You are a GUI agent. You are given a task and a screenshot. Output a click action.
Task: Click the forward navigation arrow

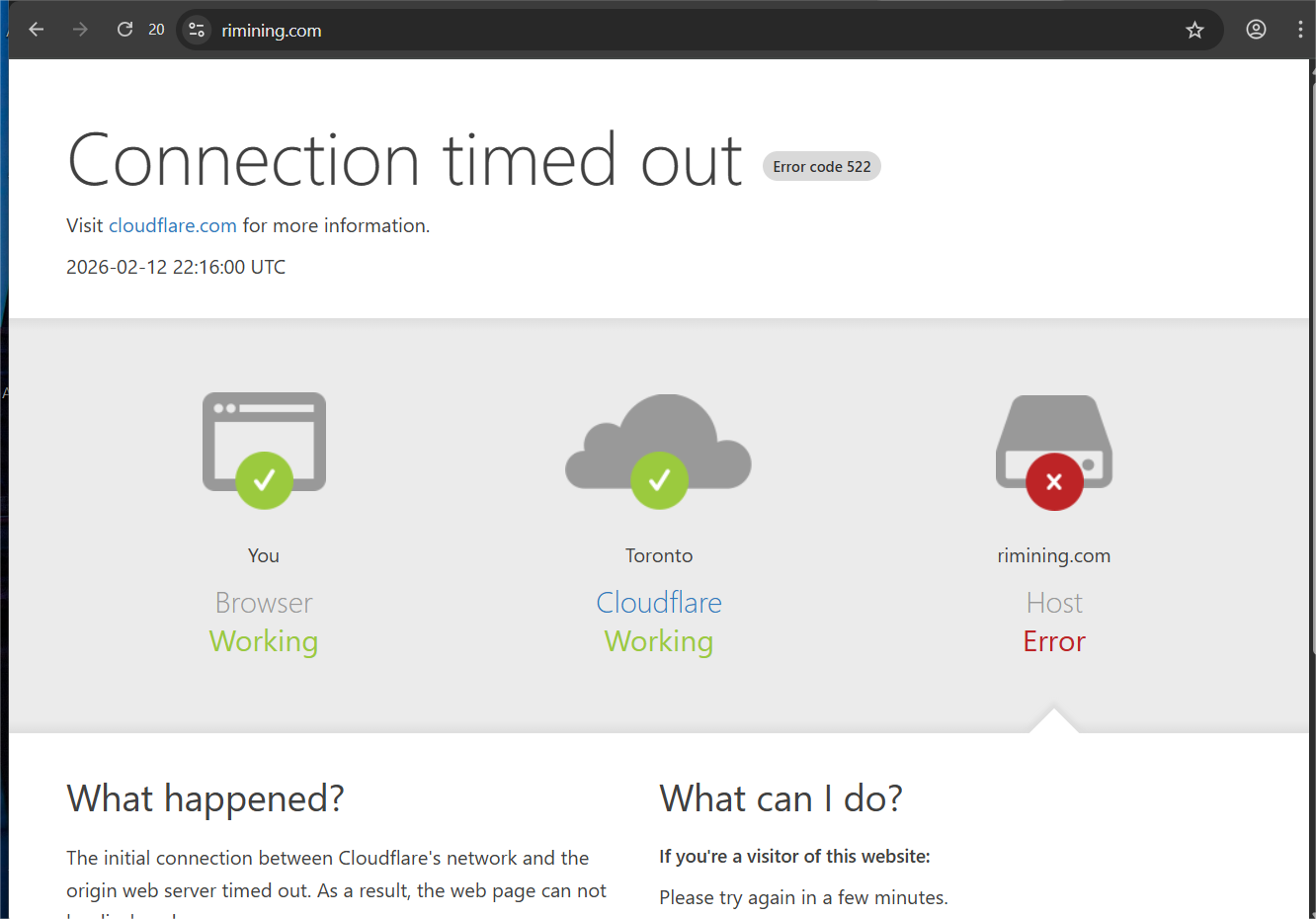(80, 30)
